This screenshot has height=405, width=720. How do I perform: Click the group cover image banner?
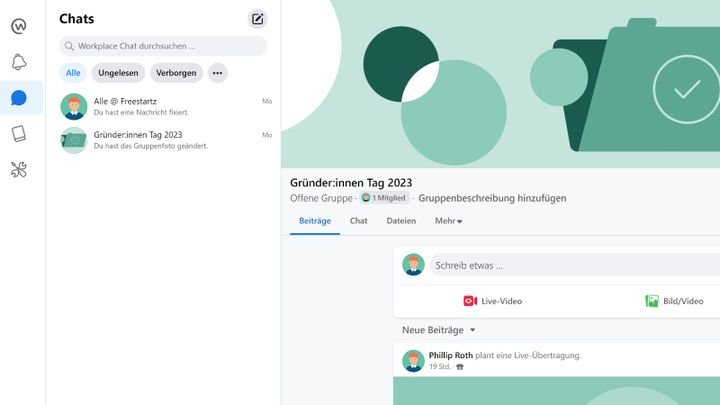point(501,84)
